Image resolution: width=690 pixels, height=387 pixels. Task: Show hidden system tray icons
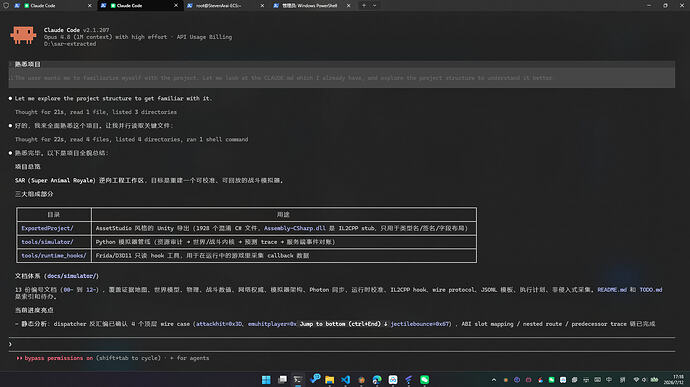pyautogui.click(x=494, y=380)
